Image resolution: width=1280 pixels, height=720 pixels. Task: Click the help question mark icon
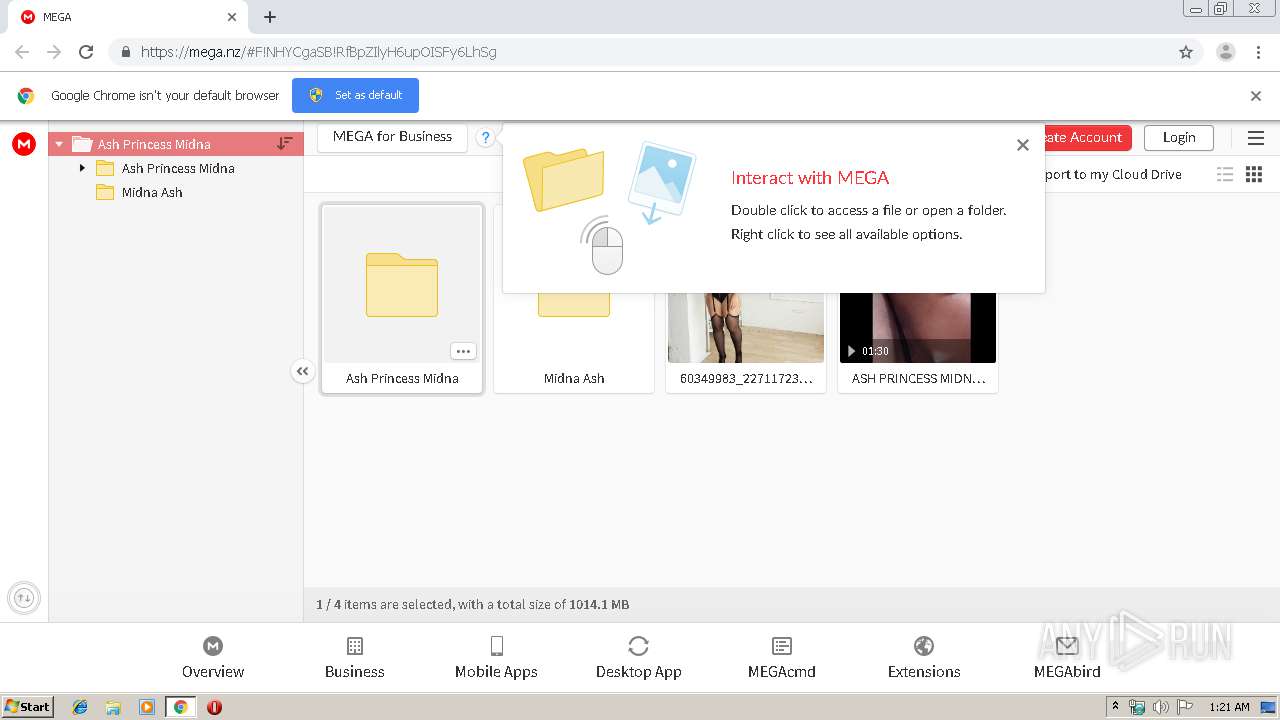click(x=485, y=138)
